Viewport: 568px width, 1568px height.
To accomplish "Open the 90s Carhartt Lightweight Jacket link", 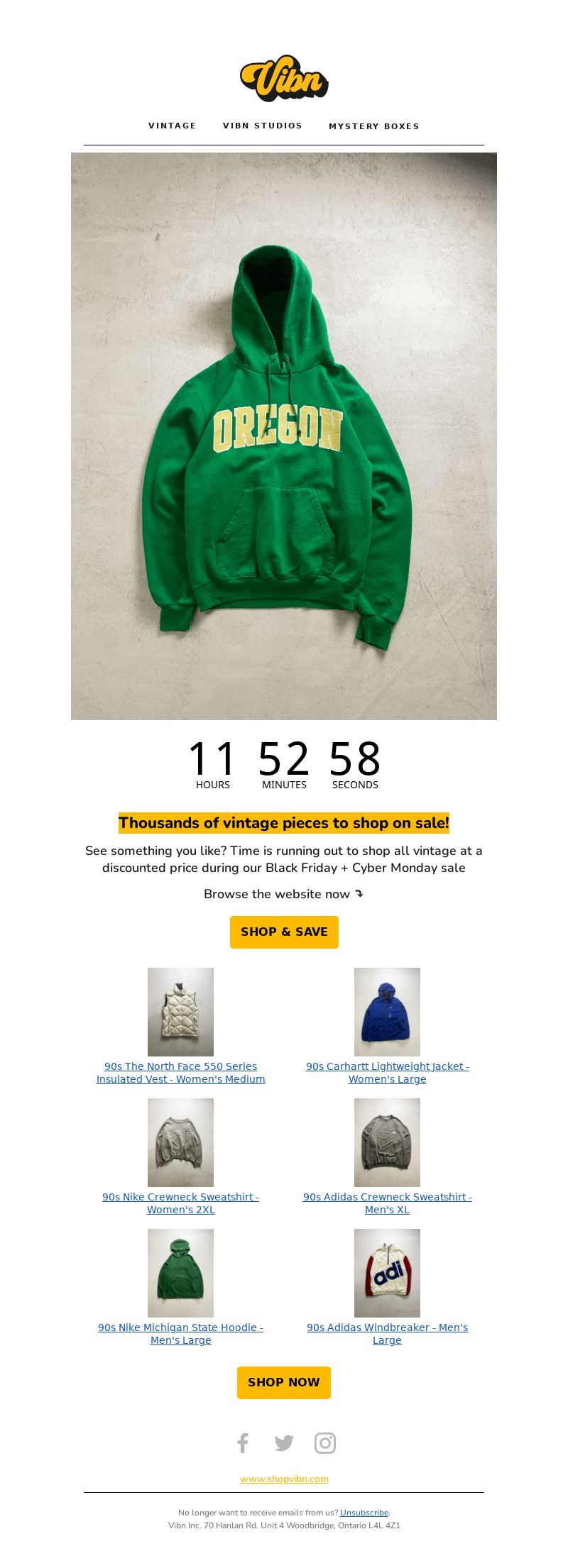I will click(x=387, y=1072).
